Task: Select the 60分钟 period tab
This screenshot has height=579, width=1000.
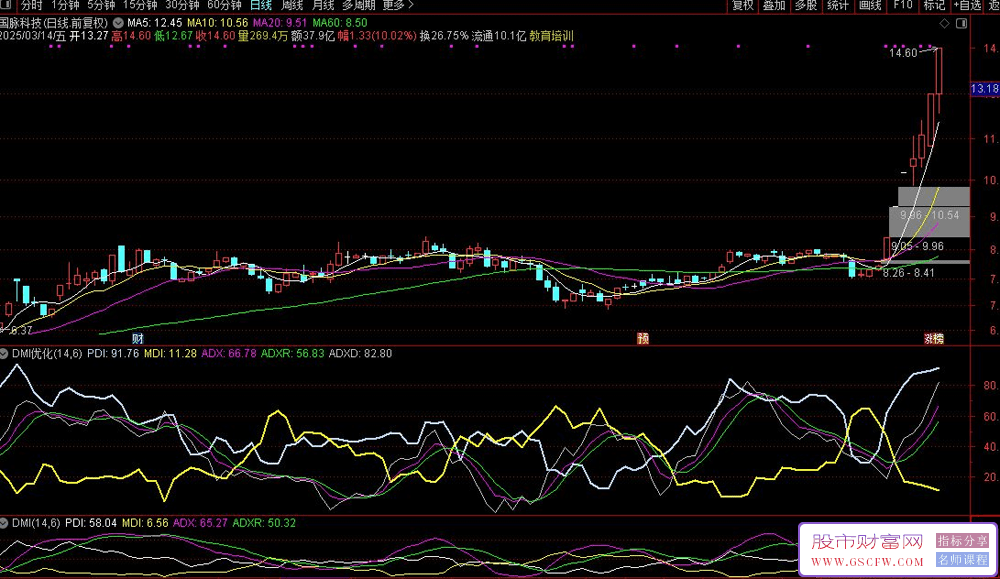Action: click(224, 6)
